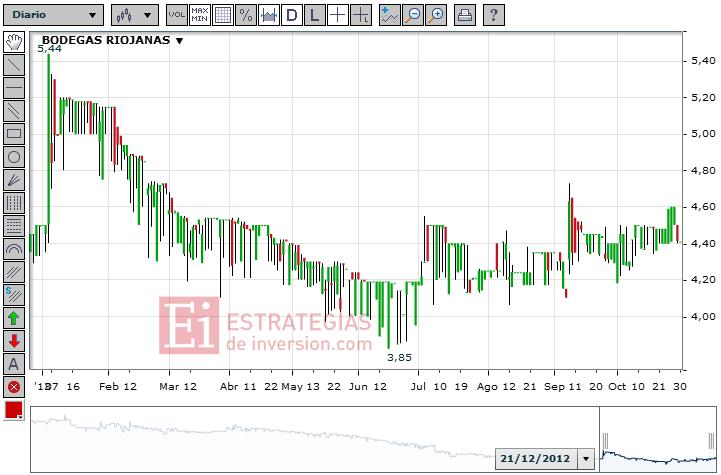Enable the crosshair cursor tool
The width and height of the screenshot is (721, 475).
[338, 15]
